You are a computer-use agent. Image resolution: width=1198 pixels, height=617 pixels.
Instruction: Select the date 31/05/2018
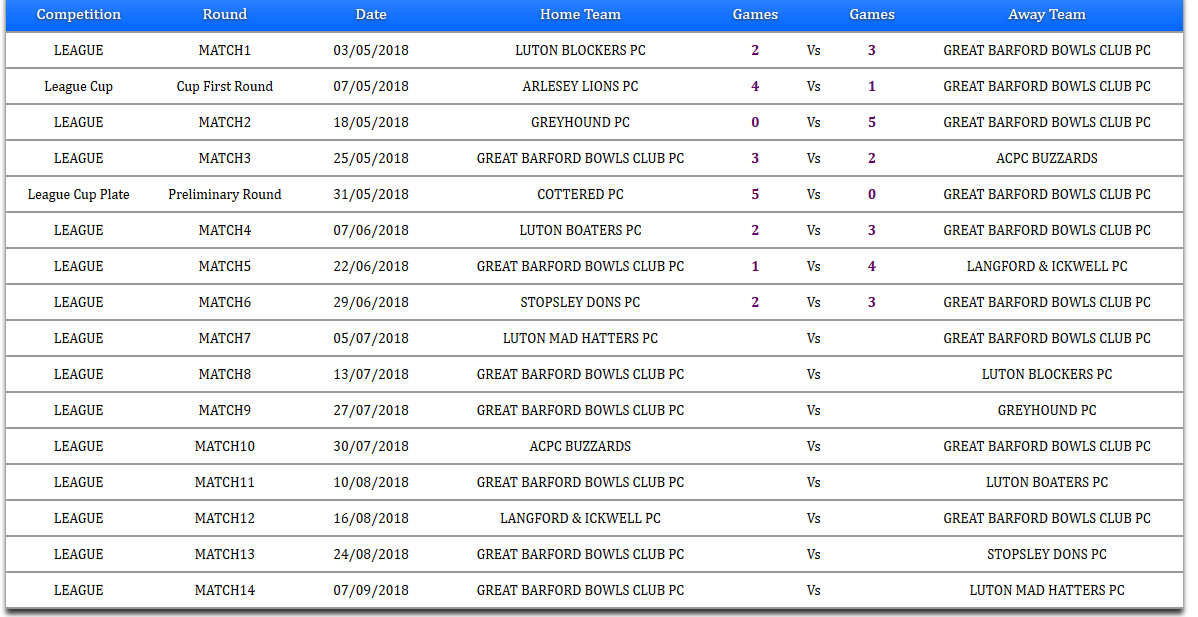coord(371,194)
